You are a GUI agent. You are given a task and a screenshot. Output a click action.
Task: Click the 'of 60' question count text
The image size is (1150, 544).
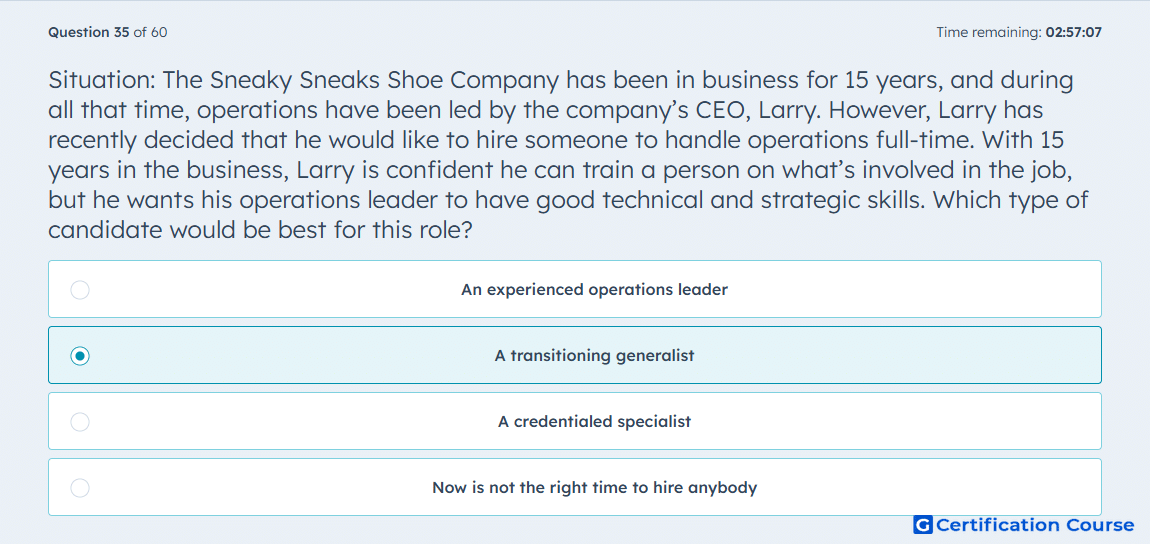[x=150, y=32]
